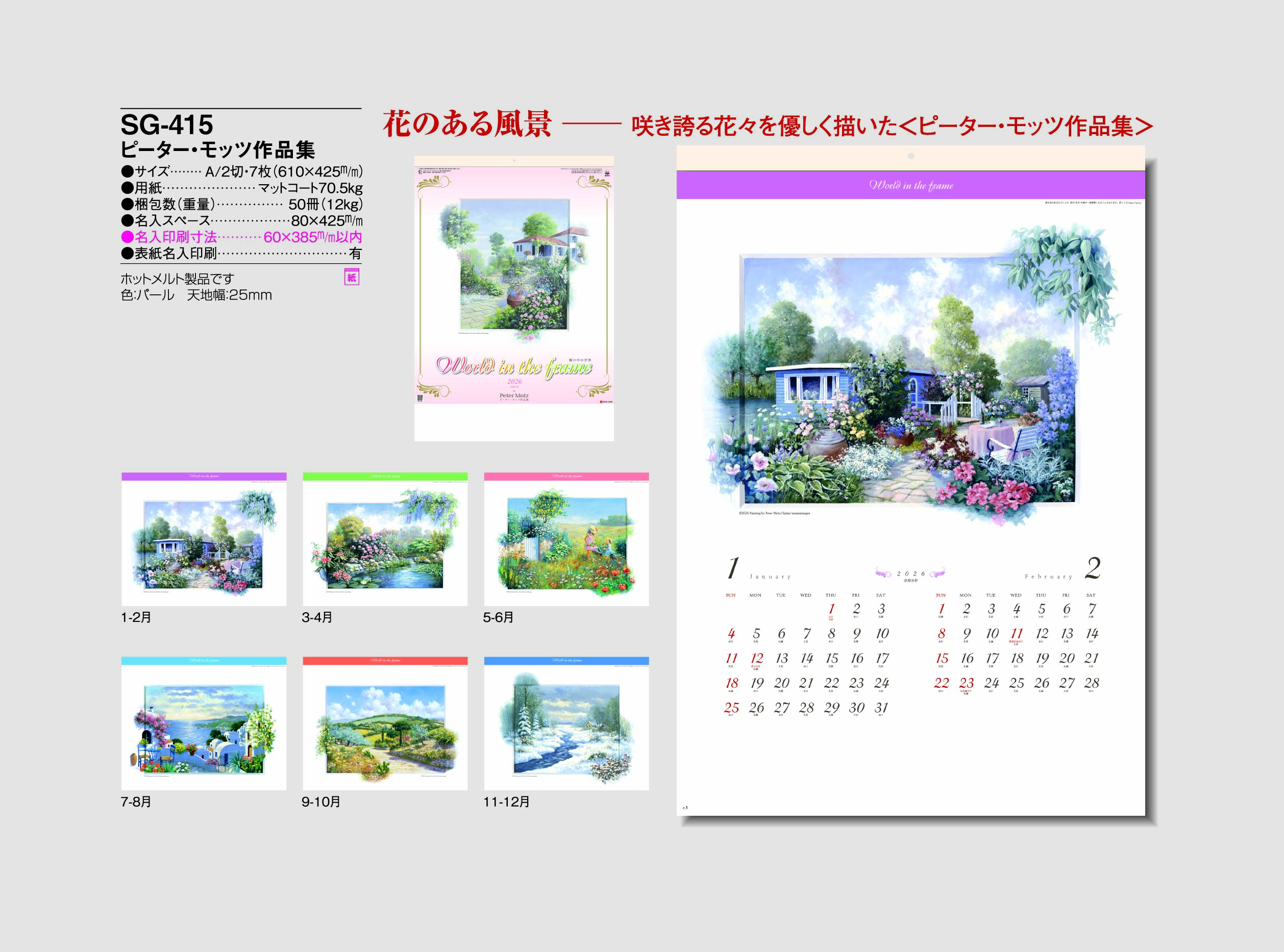The image size is (1284, 952).
Task: Select January 25 Sunday date
Action: point(731,708)
